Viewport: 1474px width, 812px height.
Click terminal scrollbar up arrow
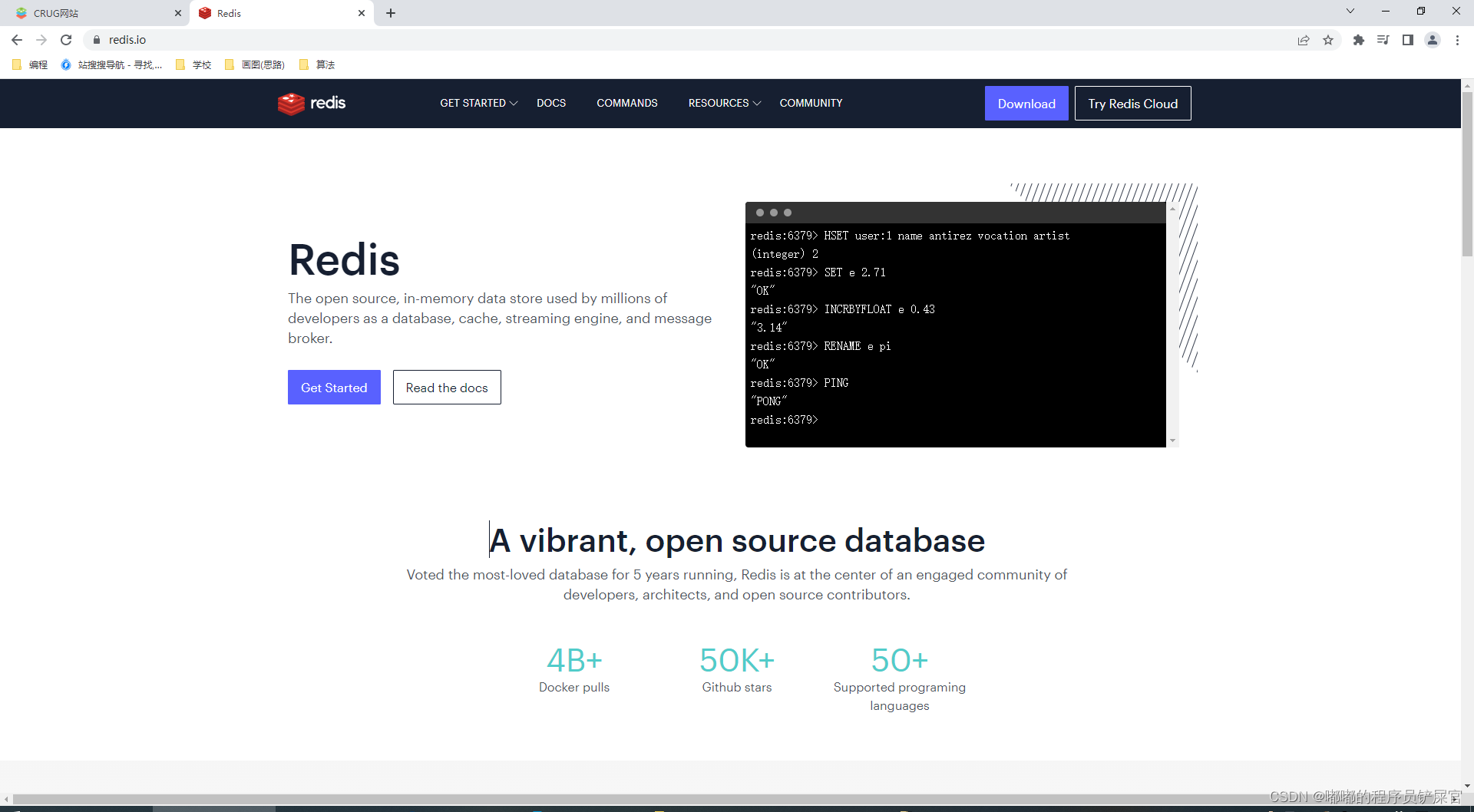click(1172, 209)
